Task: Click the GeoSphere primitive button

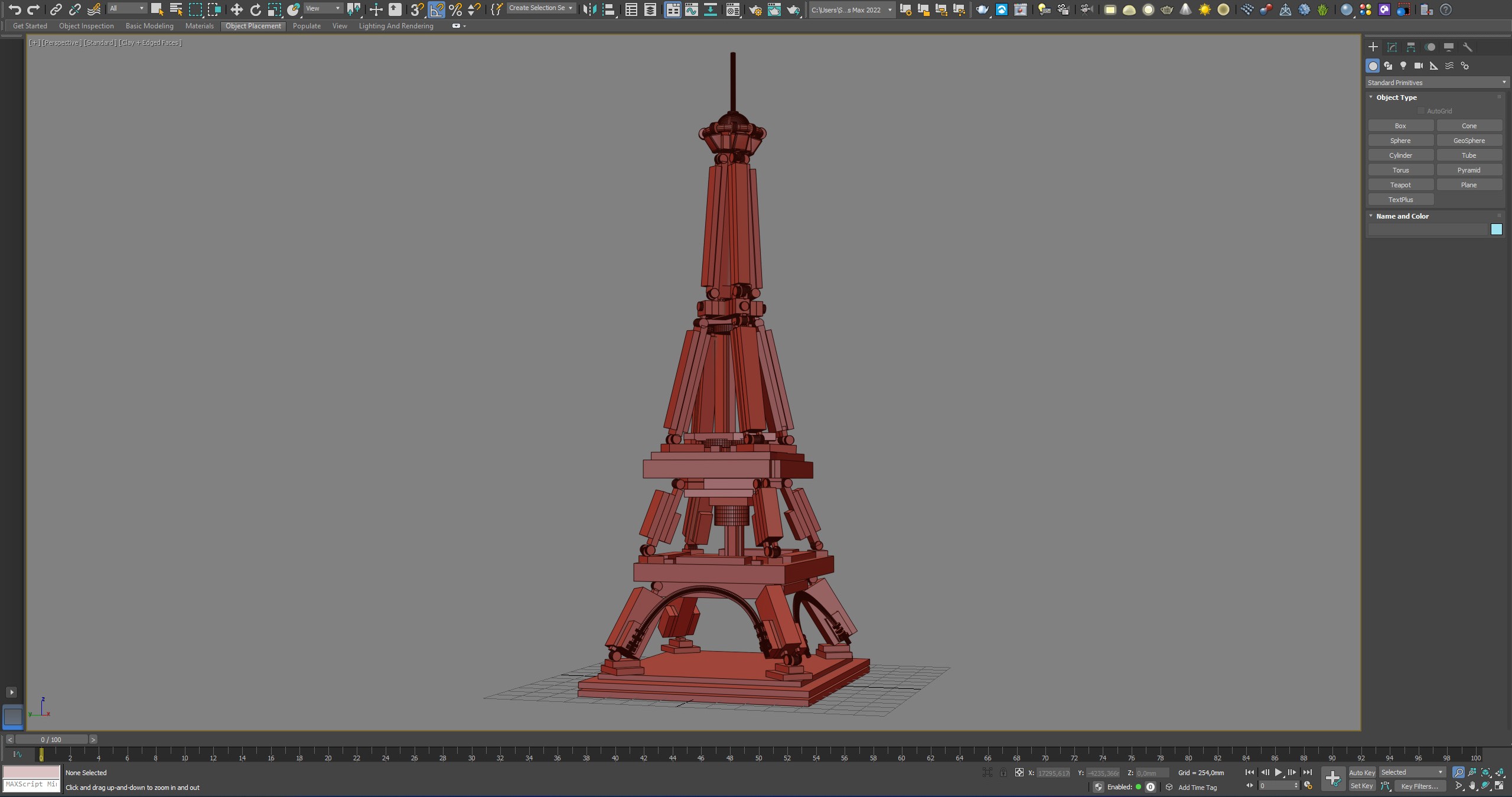Action: (1469, 141)
